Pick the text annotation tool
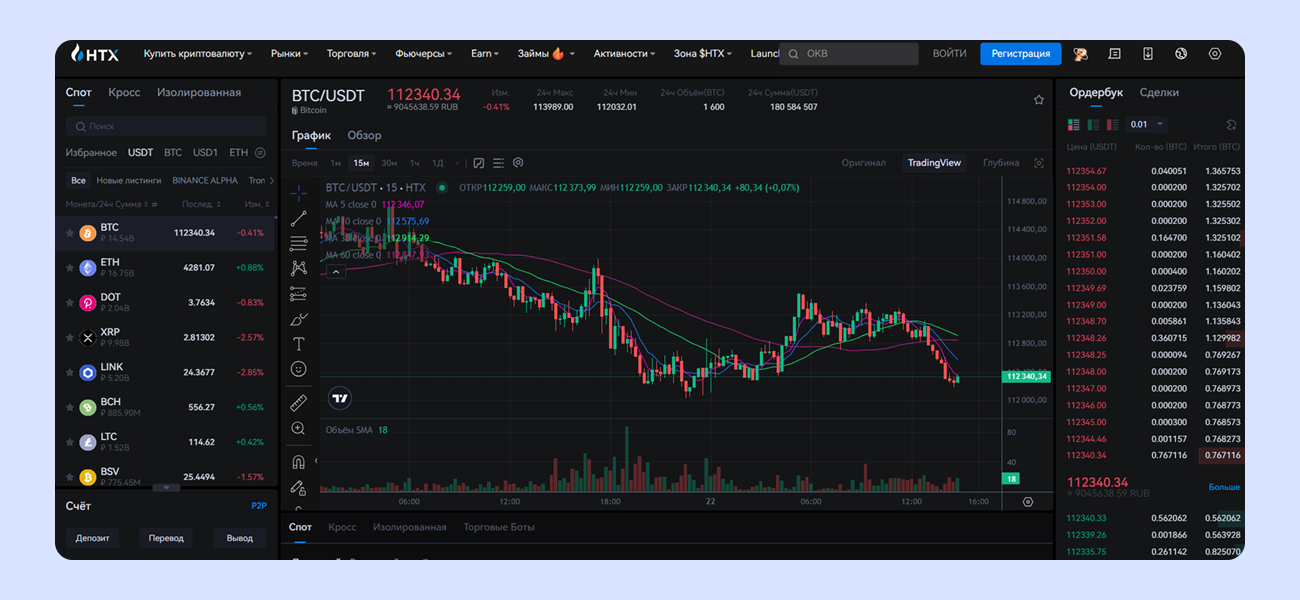The image size is (1300, 600). (x=298, y=344)
